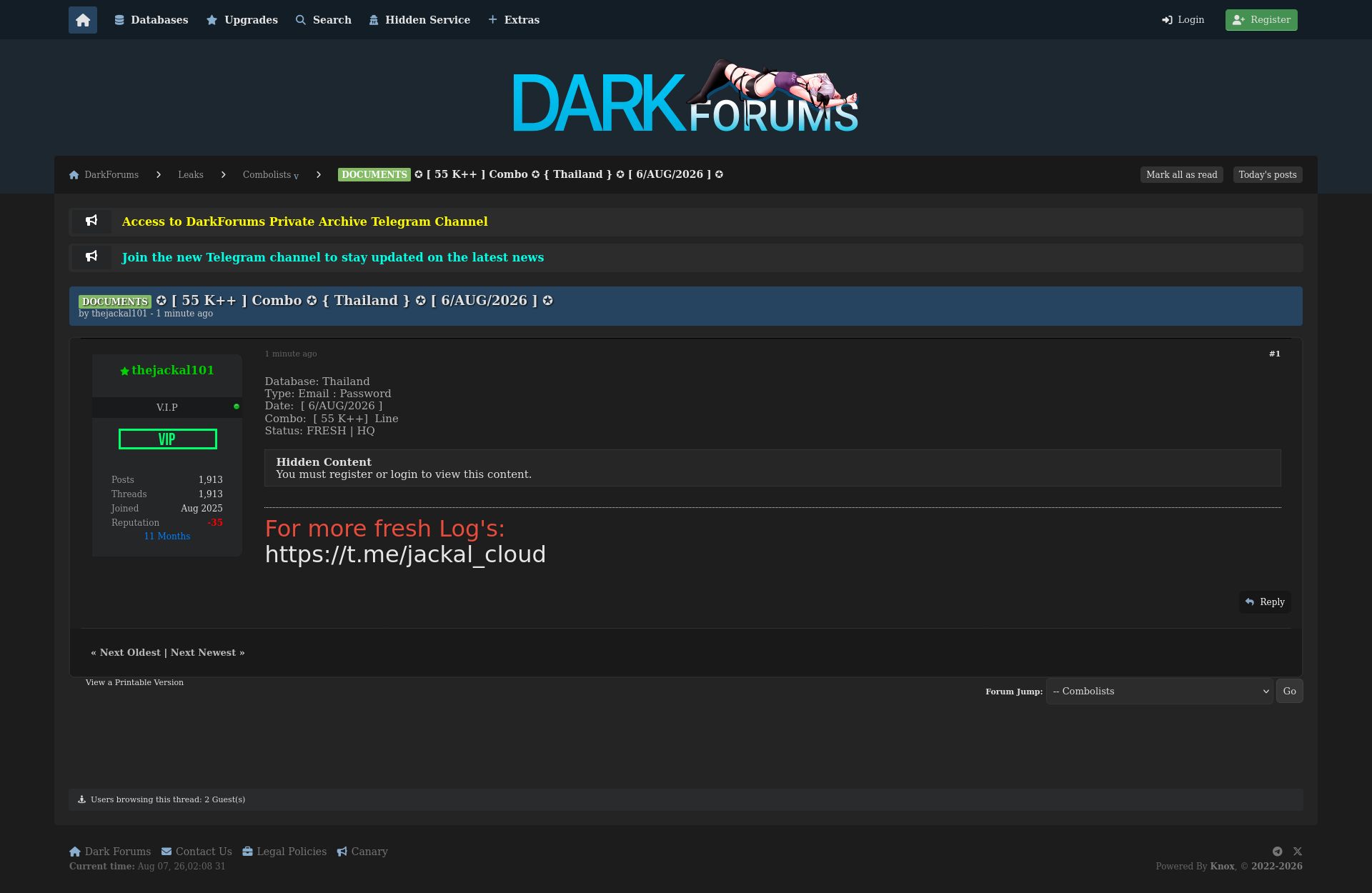
Task: Open the X social icon in the footer
Action: (x=1298, y=852)
